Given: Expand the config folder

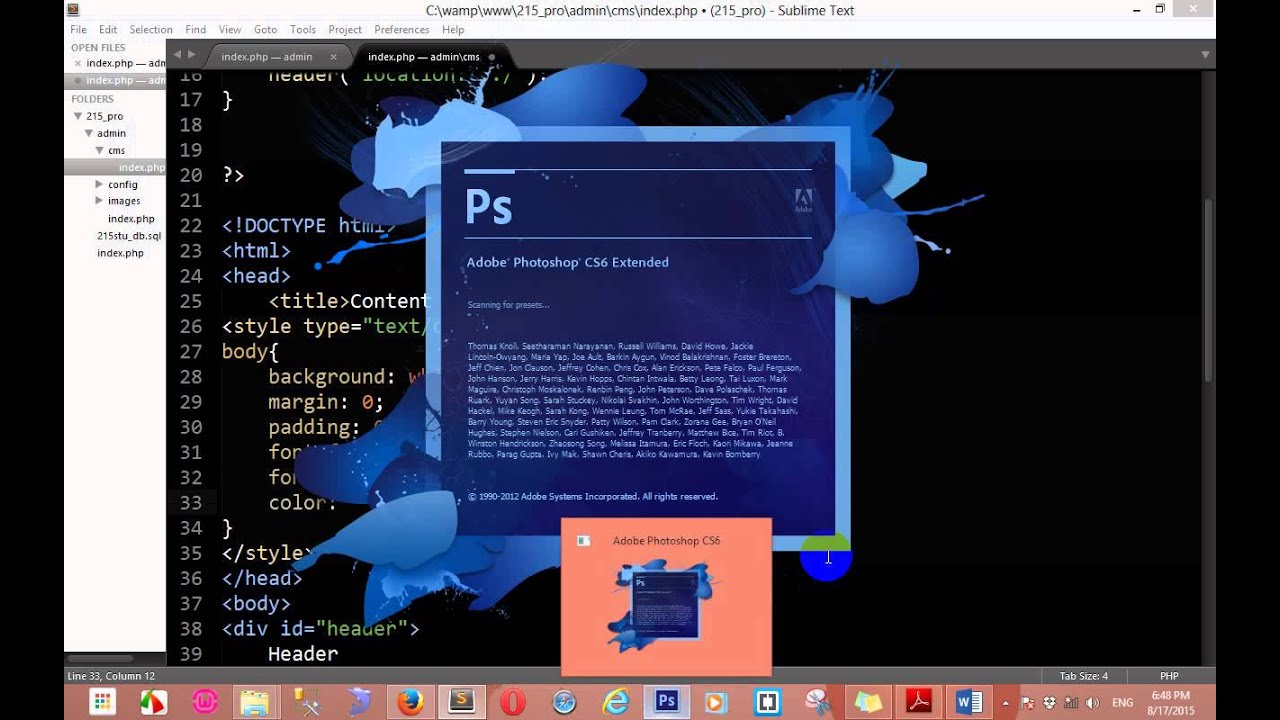Looking at the screenshot, I should pos(99,184).
